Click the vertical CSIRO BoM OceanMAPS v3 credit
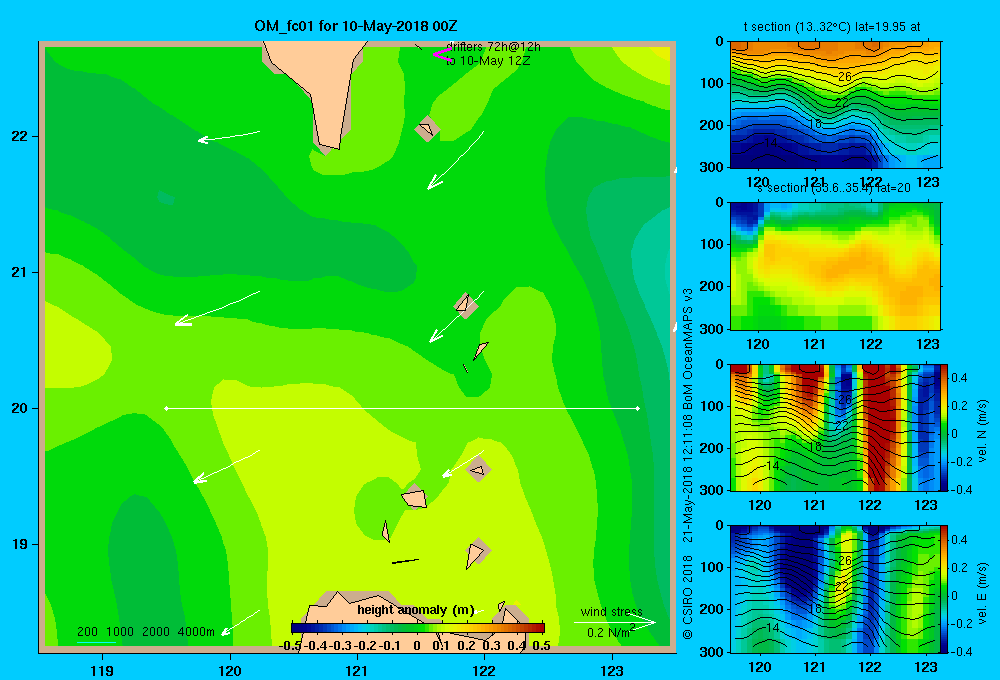This screenshot has width=1000, height=680. pos(688,463)
